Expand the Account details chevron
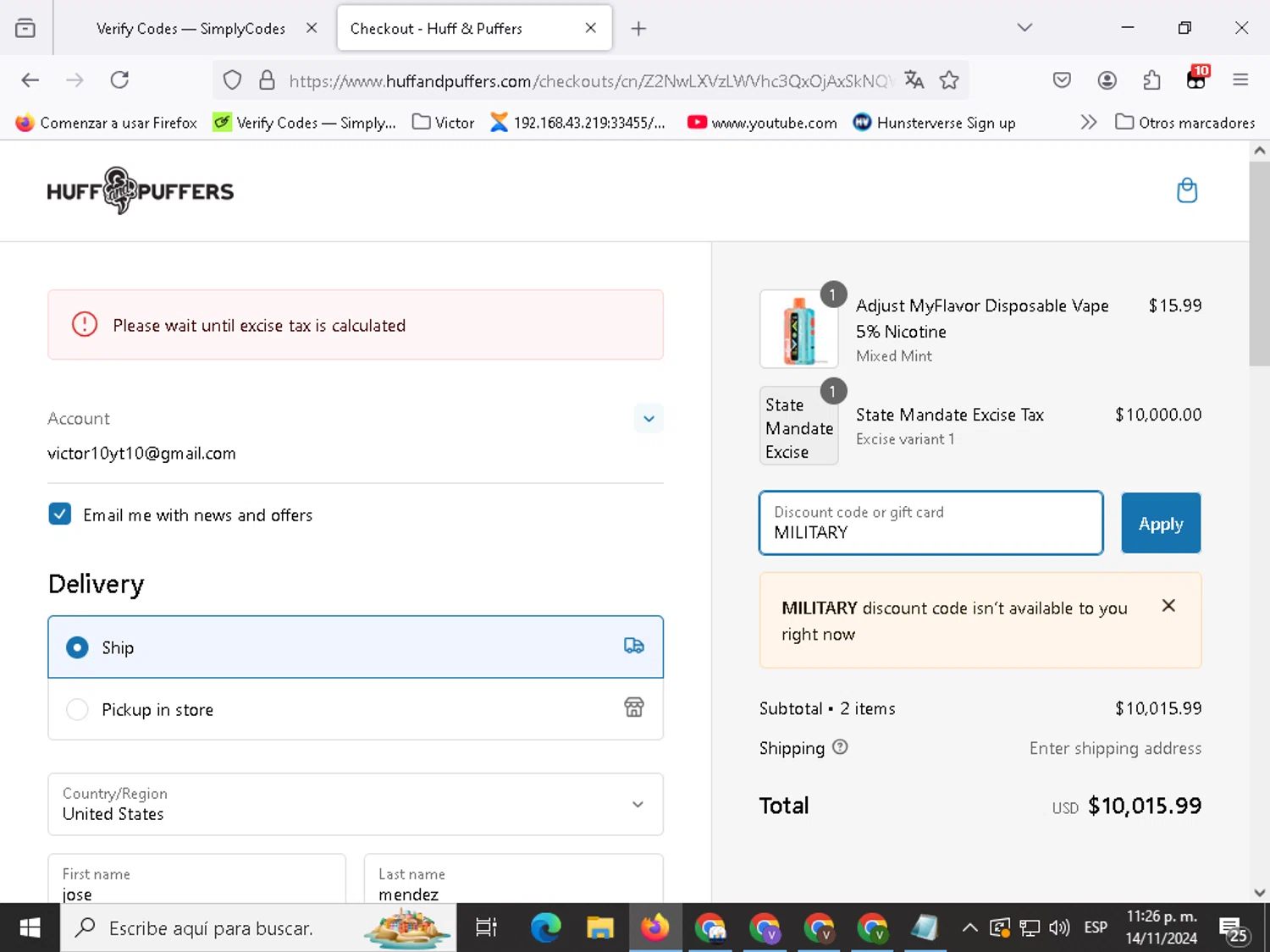The width and height of the screenshot is (1270, 952). (x=649, y=418)
